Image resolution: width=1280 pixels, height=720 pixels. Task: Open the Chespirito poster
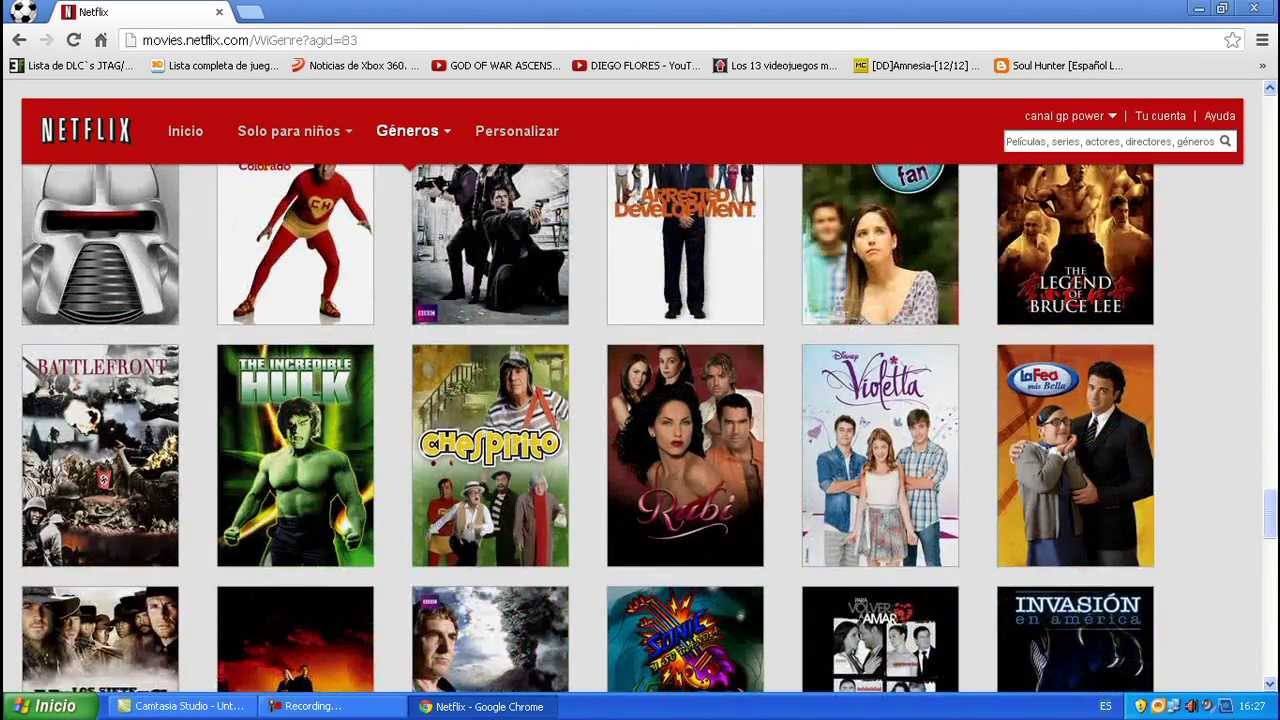click(490, 456)
